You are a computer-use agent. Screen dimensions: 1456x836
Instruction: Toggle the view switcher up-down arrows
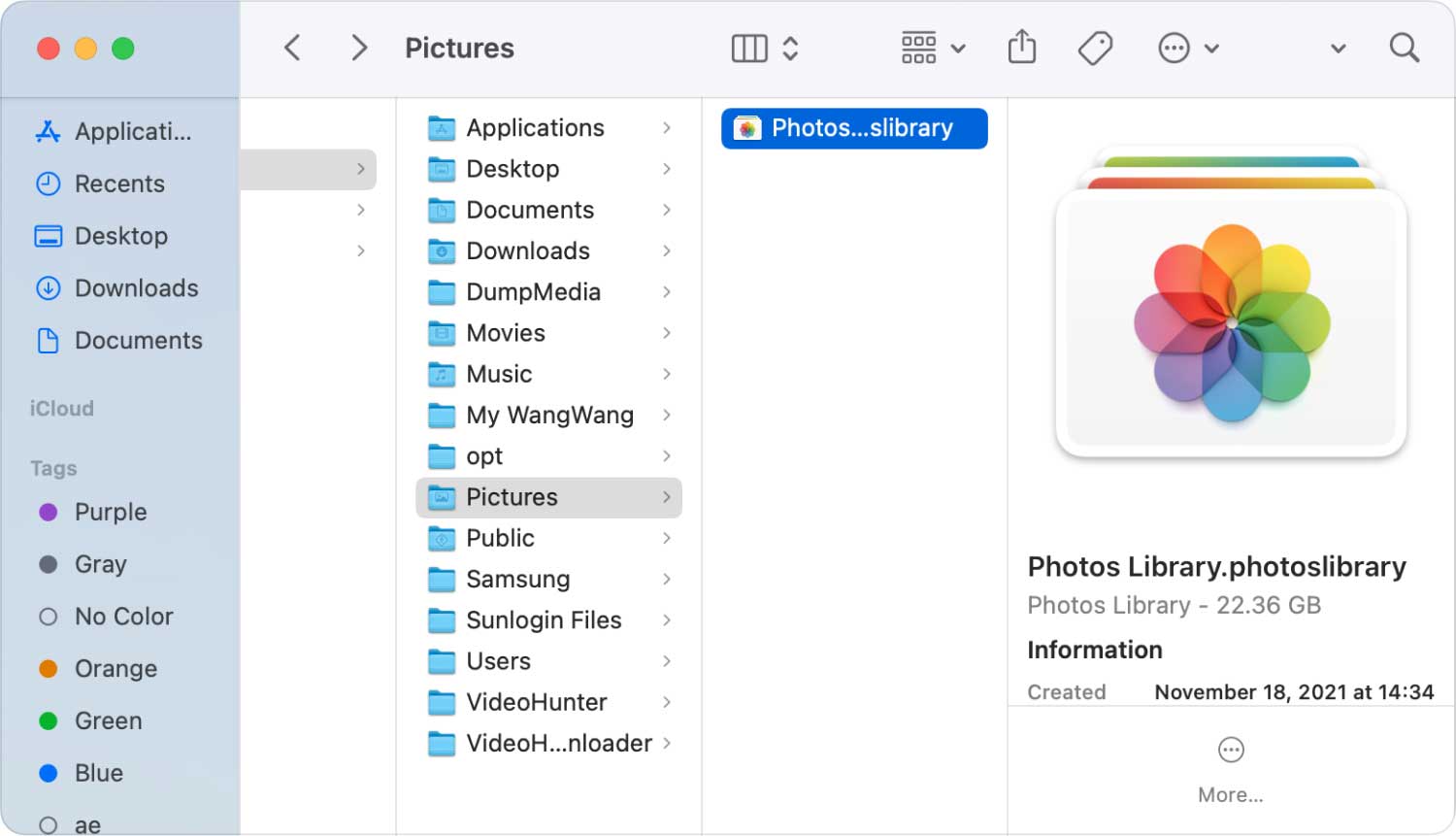790,48
